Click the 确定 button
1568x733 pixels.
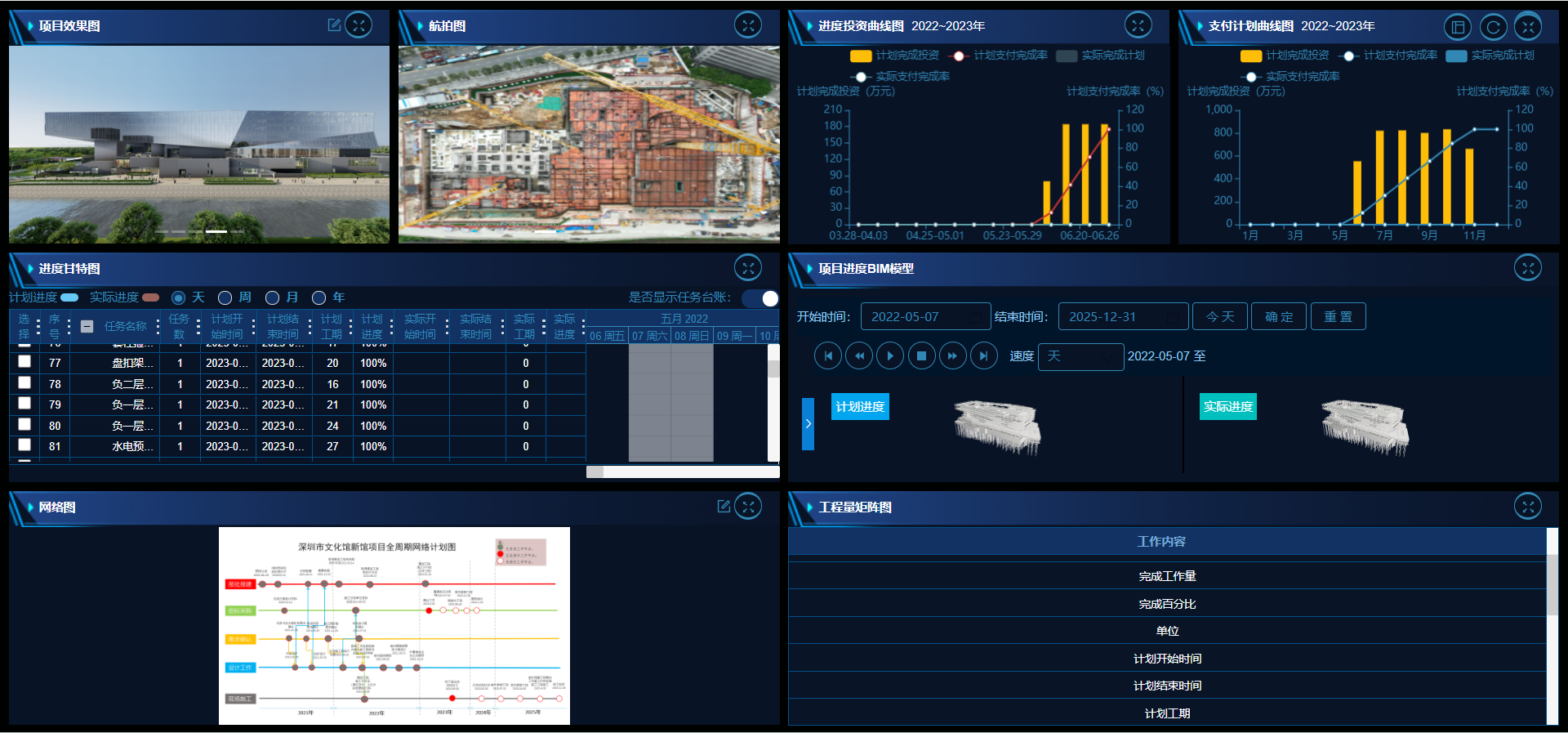pos(1279,317)
